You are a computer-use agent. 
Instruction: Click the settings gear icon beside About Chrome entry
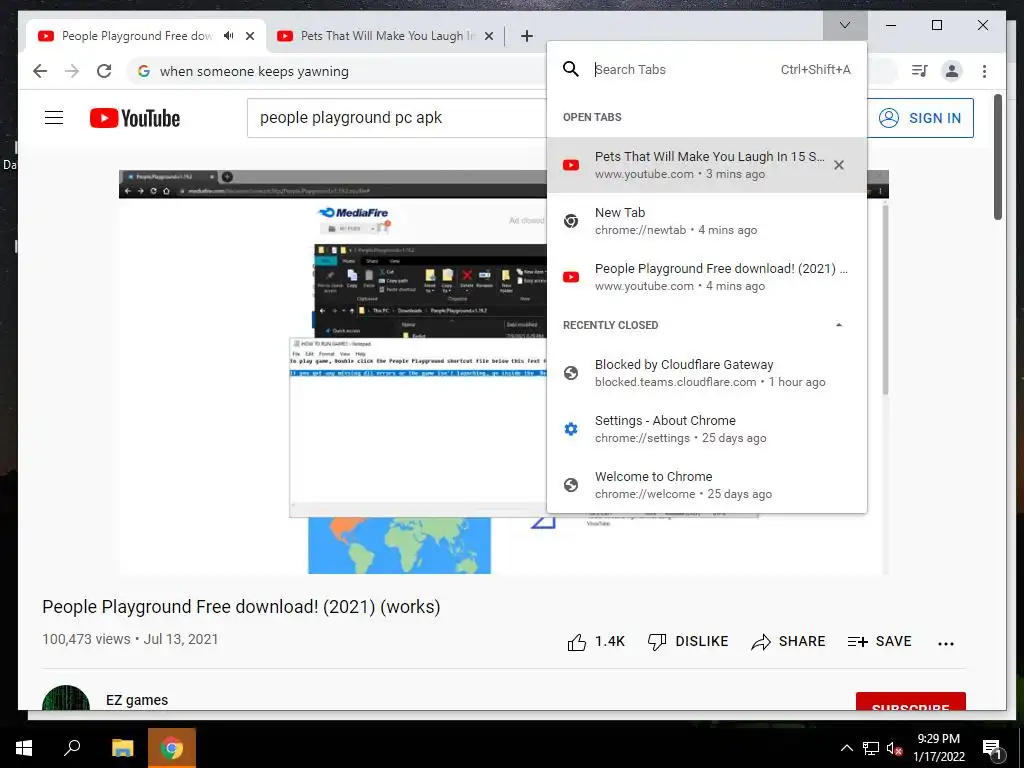coord(571,429)
